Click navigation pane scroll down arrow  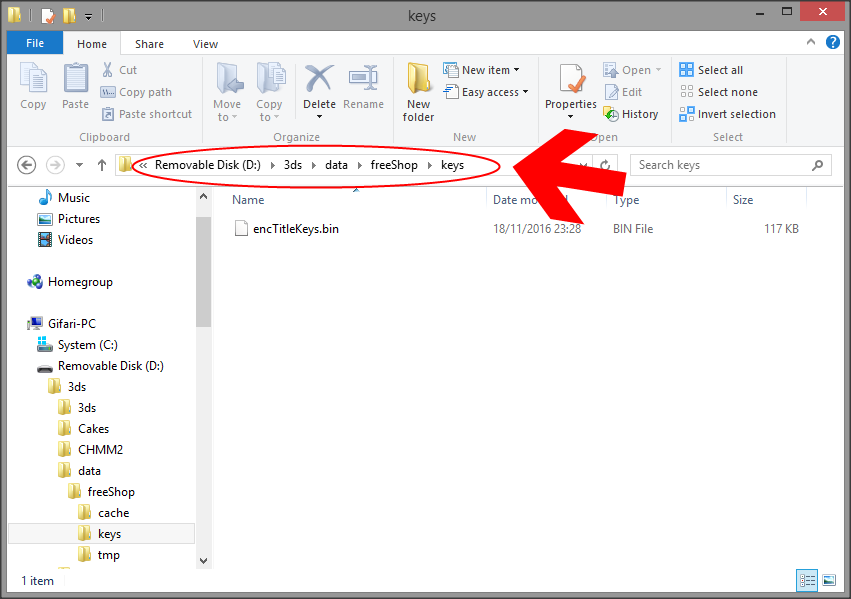204,561
